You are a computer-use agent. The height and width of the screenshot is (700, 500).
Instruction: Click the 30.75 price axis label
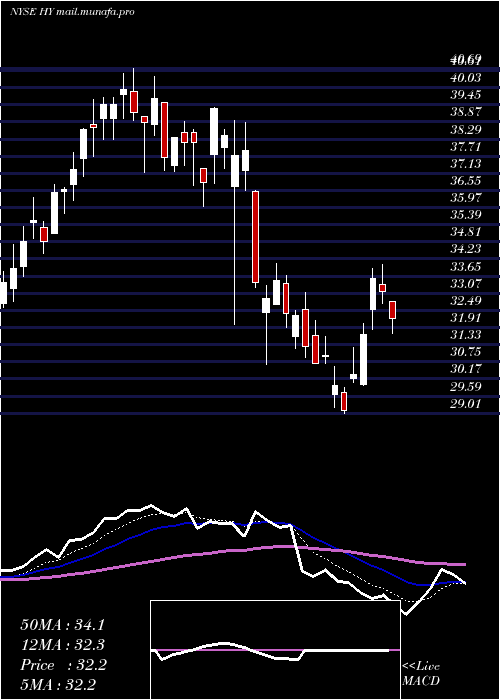(465, 352)
